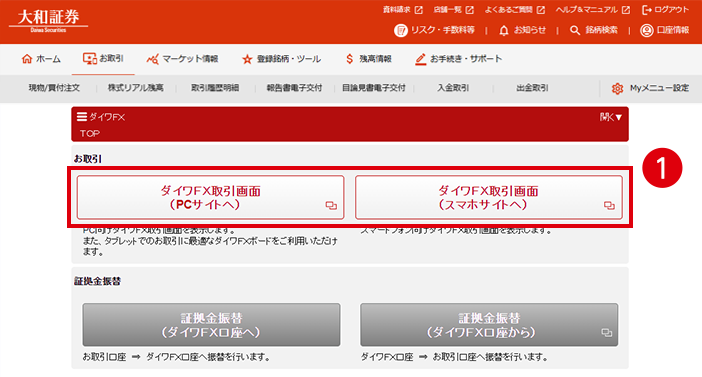Select 現物/買付注文 in the submenu
Screen dimensions: 702x377
[54, 88]
